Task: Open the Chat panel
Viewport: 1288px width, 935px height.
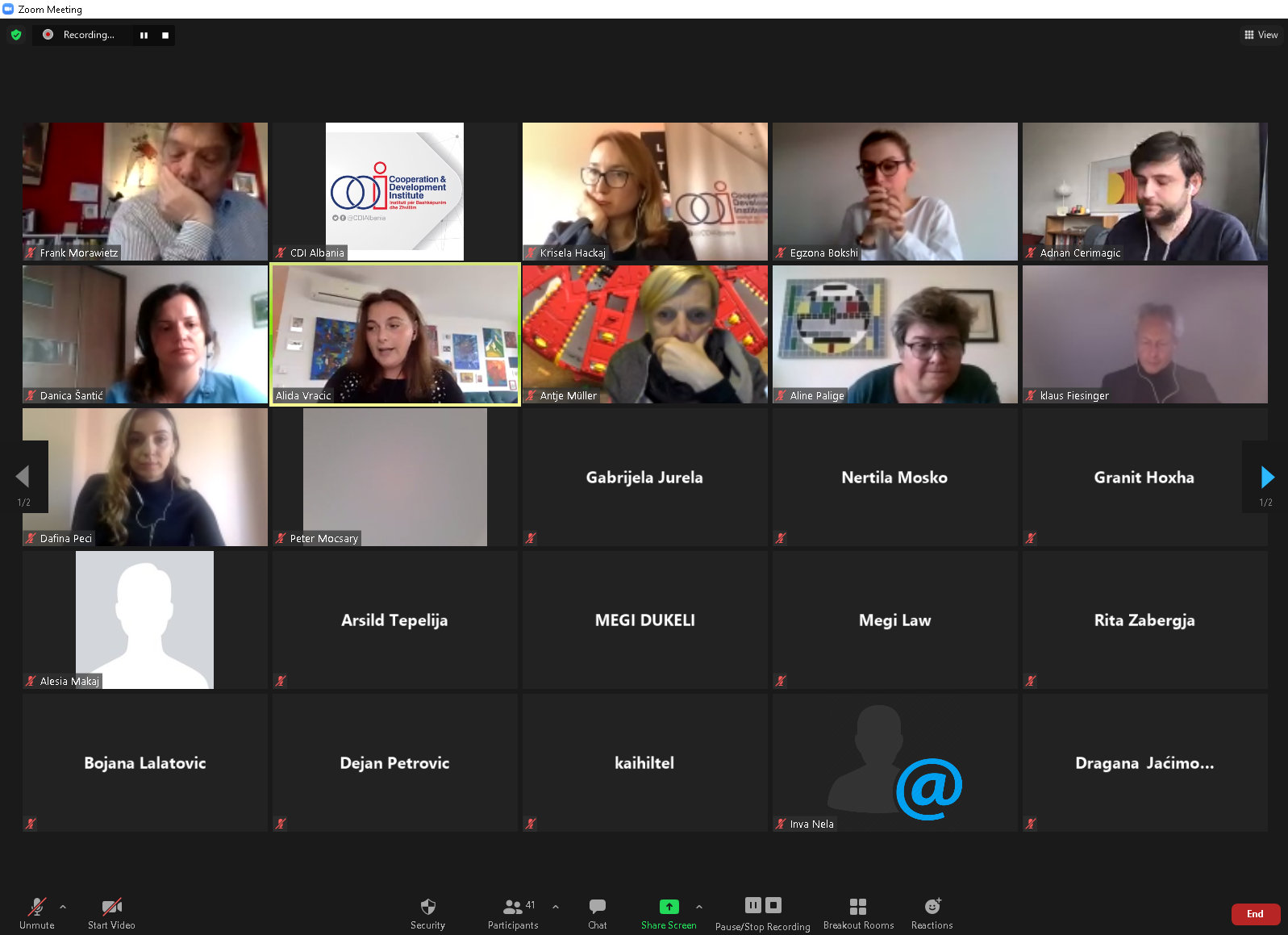Action: [598, 913]
